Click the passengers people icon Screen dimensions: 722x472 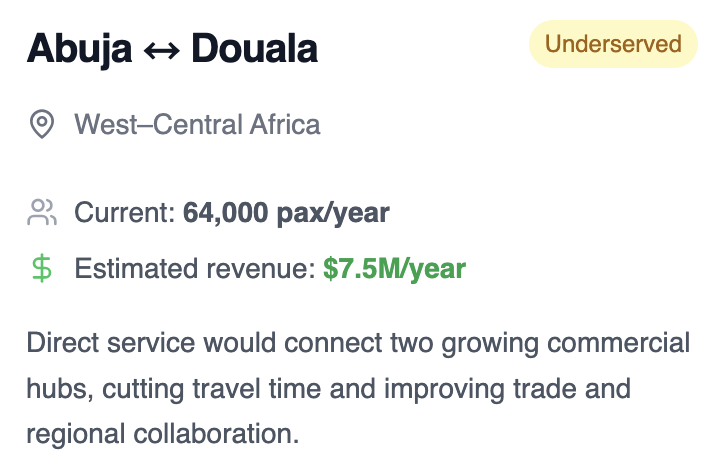(42, 212)
